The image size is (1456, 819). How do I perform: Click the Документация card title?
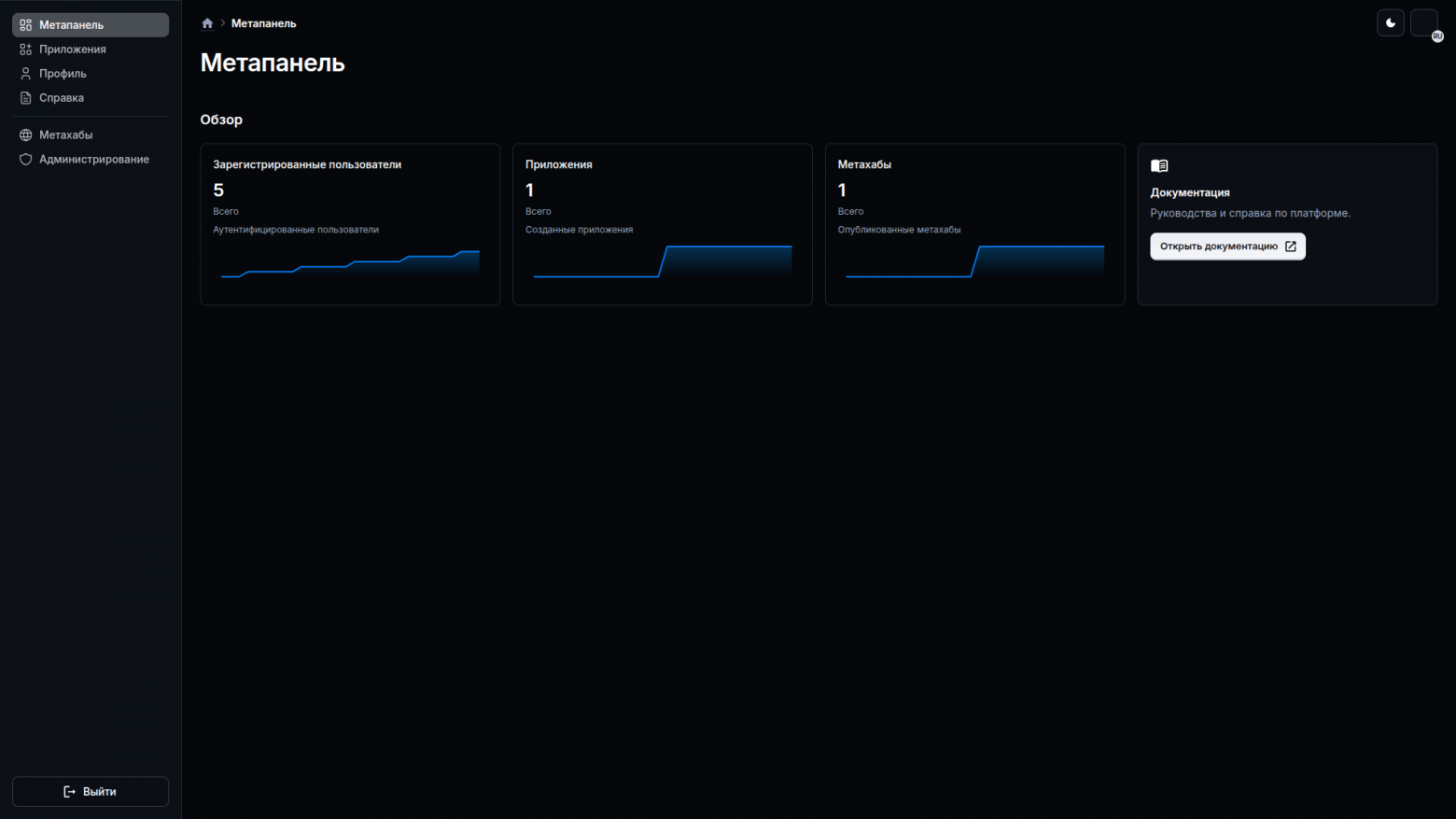point(1190,192)
